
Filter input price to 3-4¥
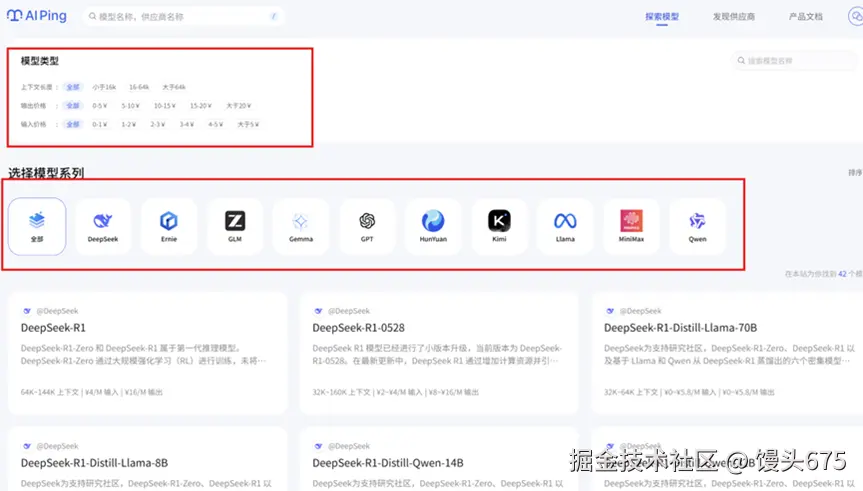[x=187, y=124]
